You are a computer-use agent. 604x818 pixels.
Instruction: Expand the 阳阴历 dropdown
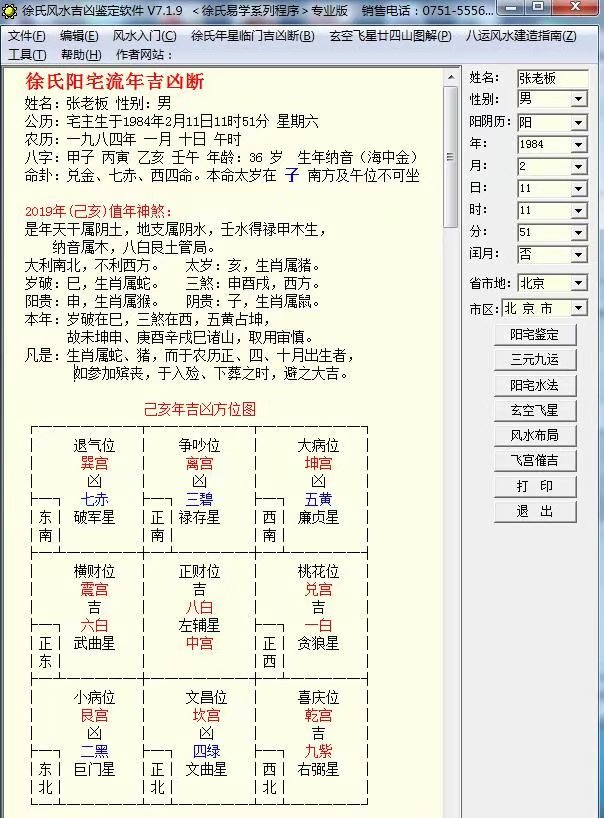point(578,121)
